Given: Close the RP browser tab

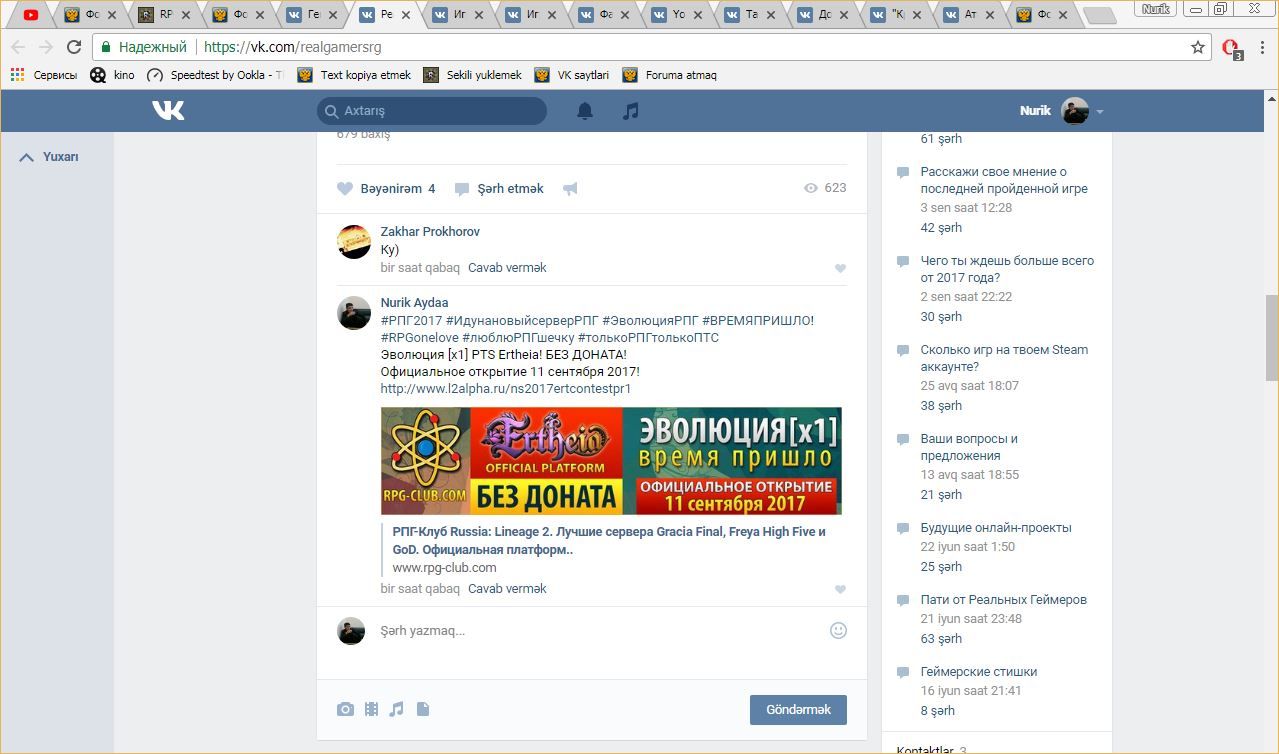Looking at the screenshot, I should coord(186,15).
